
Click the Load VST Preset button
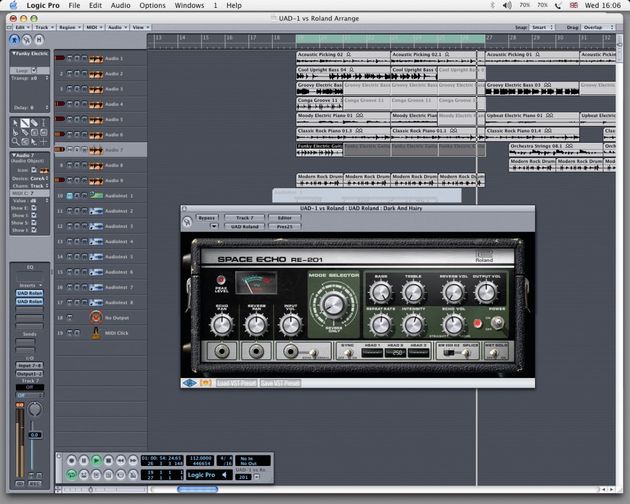click(x=235, y=382)
